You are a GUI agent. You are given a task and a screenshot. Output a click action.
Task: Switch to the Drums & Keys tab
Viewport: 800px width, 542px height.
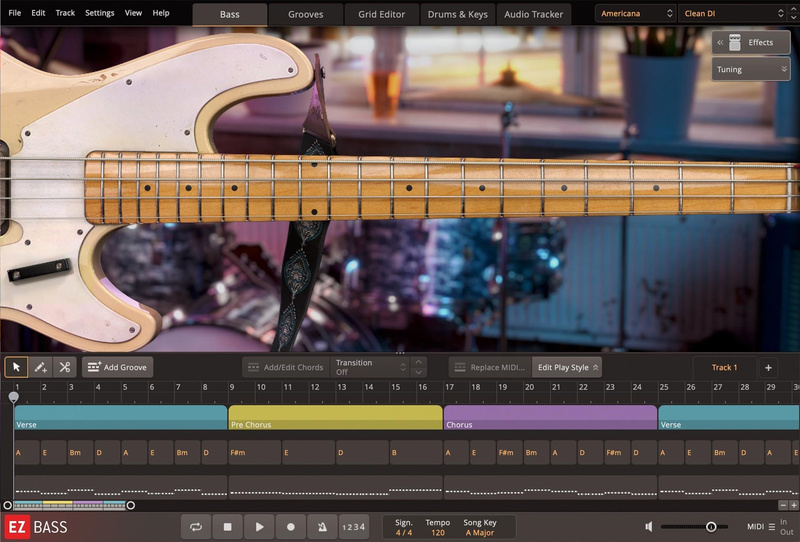click(458, 14)
